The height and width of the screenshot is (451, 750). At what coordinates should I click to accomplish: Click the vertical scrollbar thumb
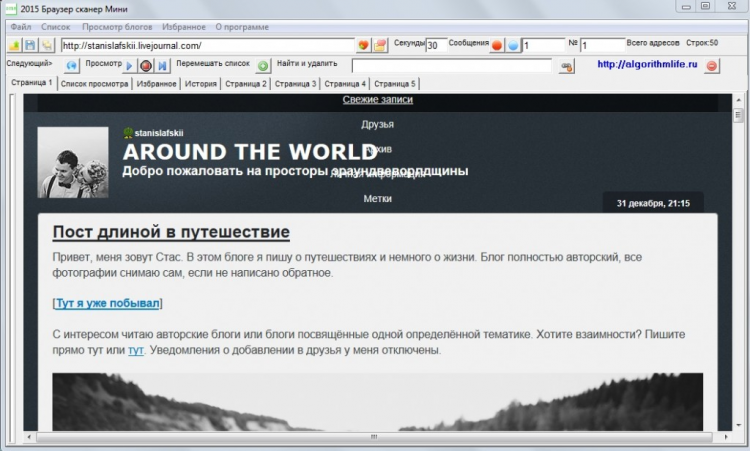tap(738, 114)
